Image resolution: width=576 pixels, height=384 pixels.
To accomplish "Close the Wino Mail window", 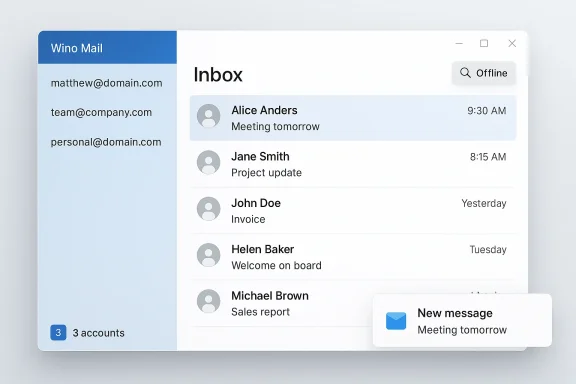I will [512, 43].
